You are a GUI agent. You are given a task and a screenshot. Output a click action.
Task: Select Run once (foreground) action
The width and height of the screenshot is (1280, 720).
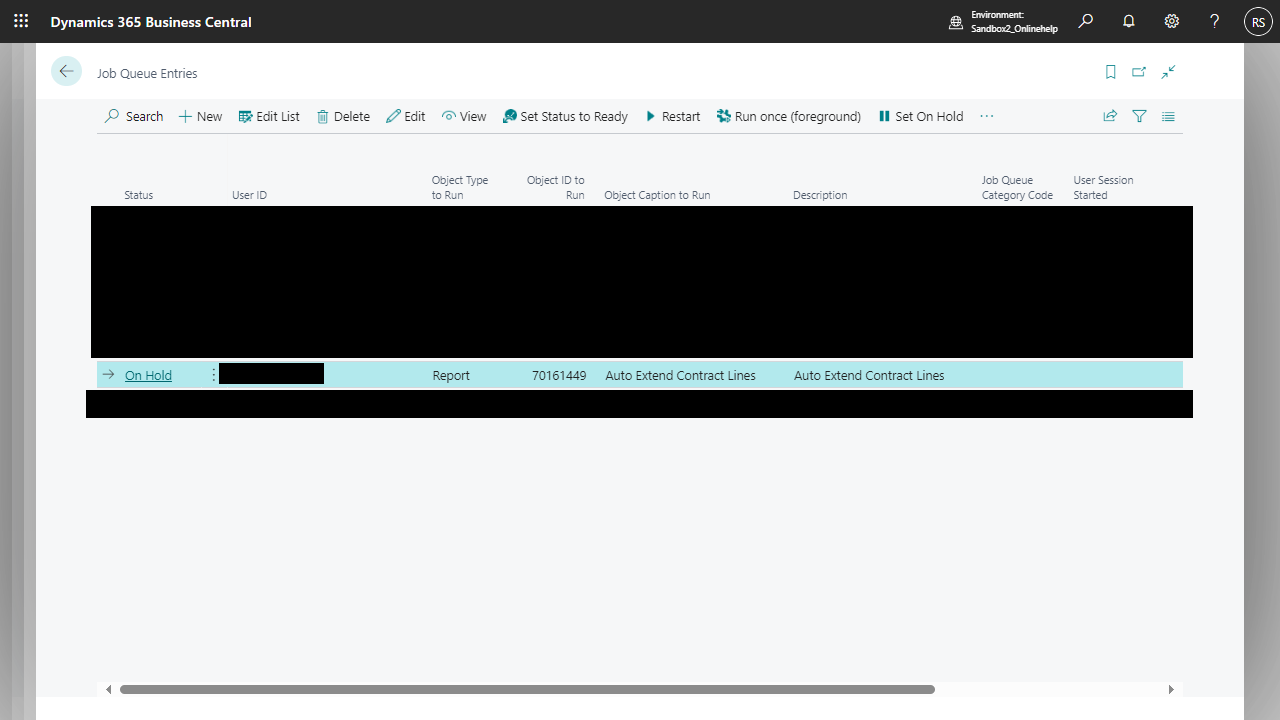(x=788, y=116)
